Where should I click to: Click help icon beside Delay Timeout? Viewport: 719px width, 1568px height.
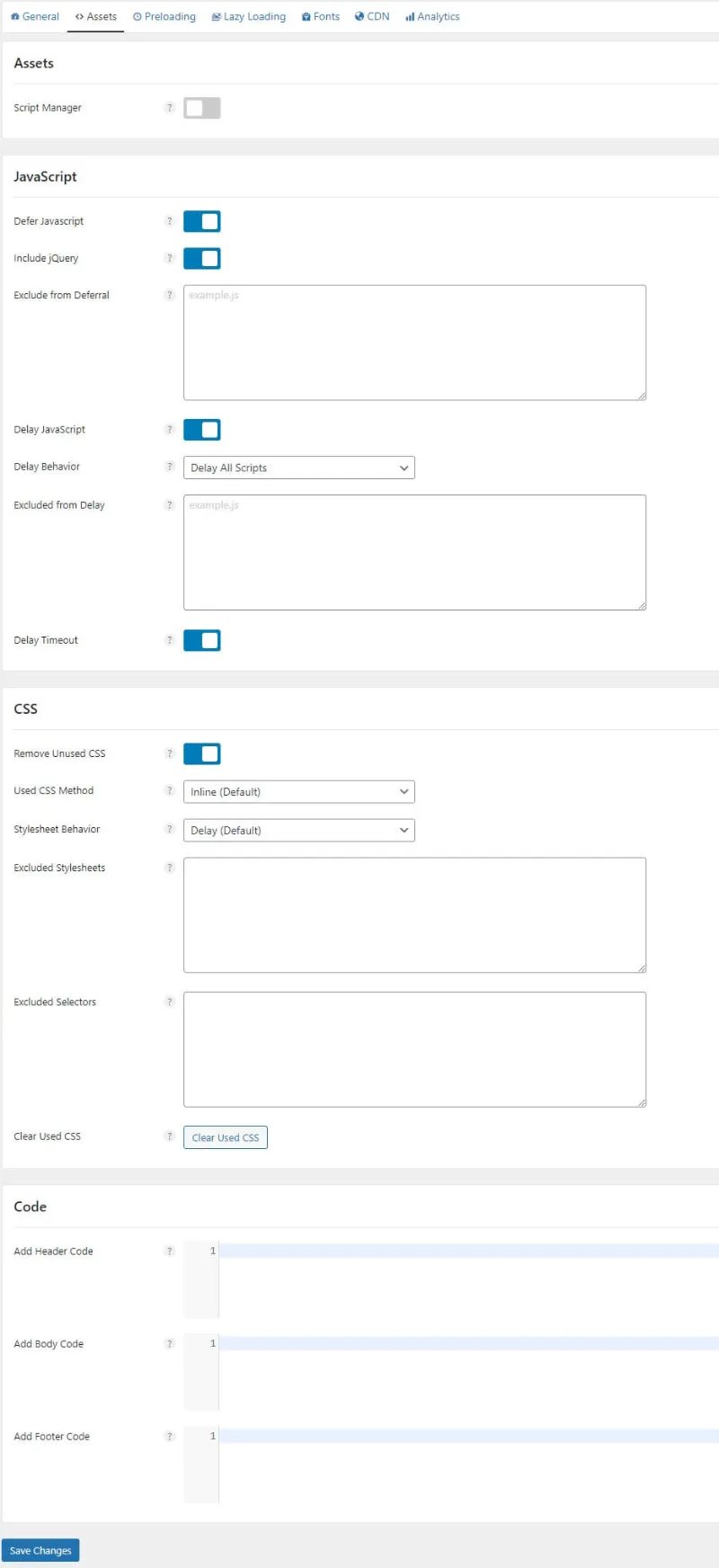pos(169,640)
